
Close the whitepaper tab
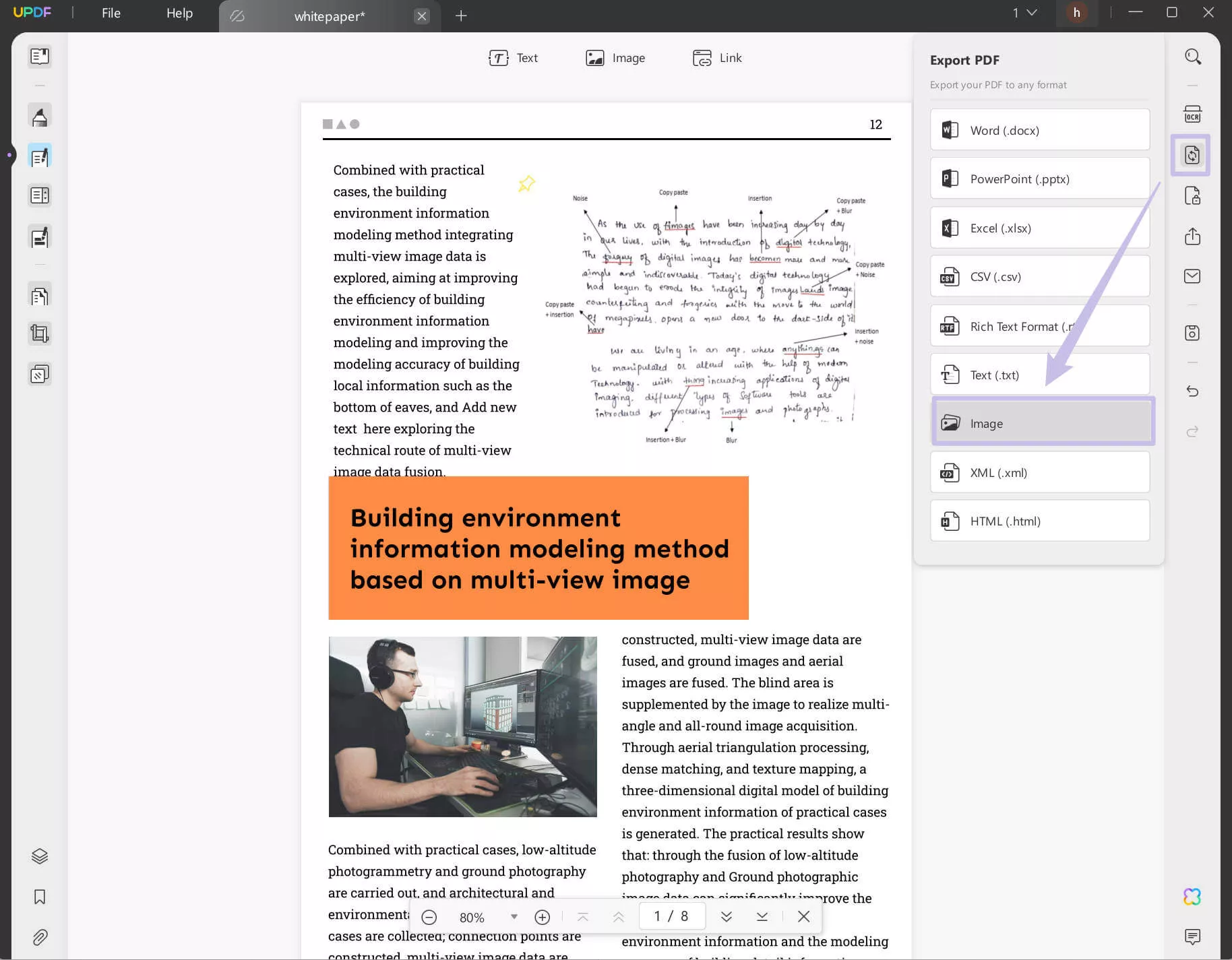422,16
